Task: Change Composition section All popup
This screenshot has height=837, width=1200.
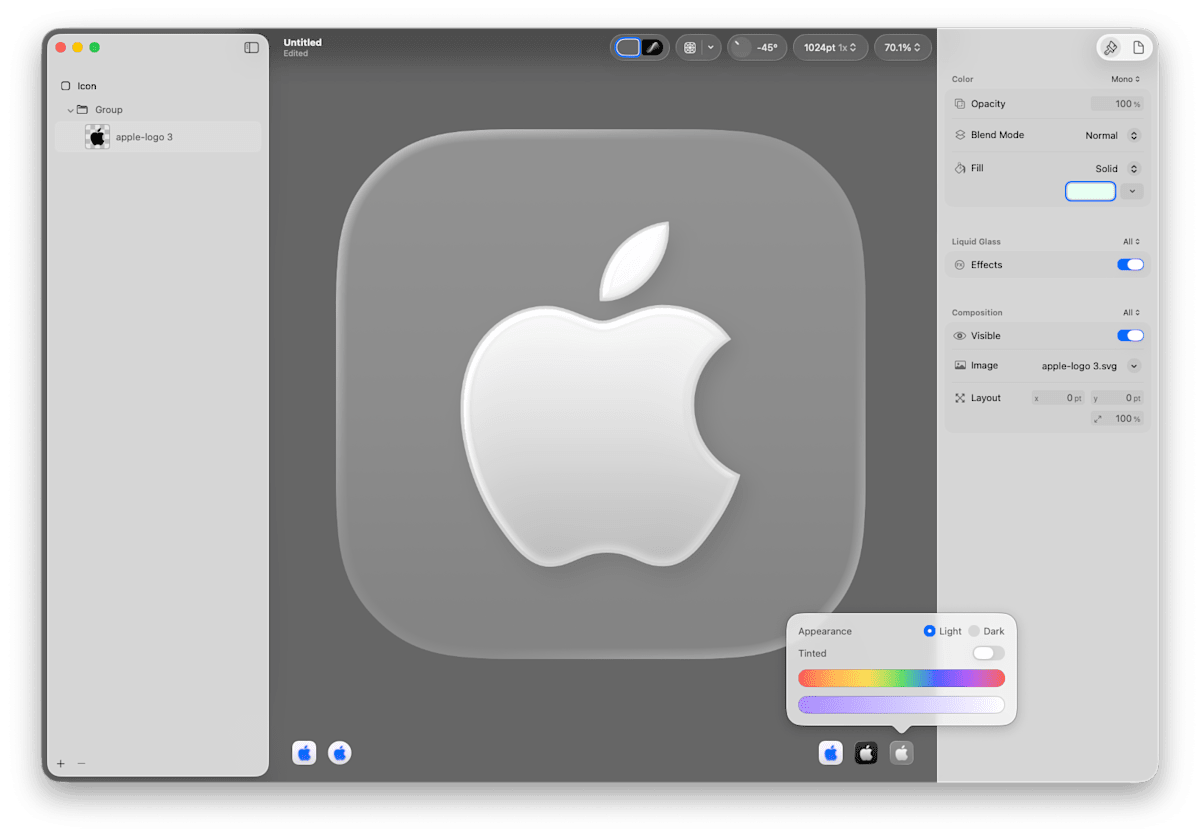Action: click(1131, 313)
